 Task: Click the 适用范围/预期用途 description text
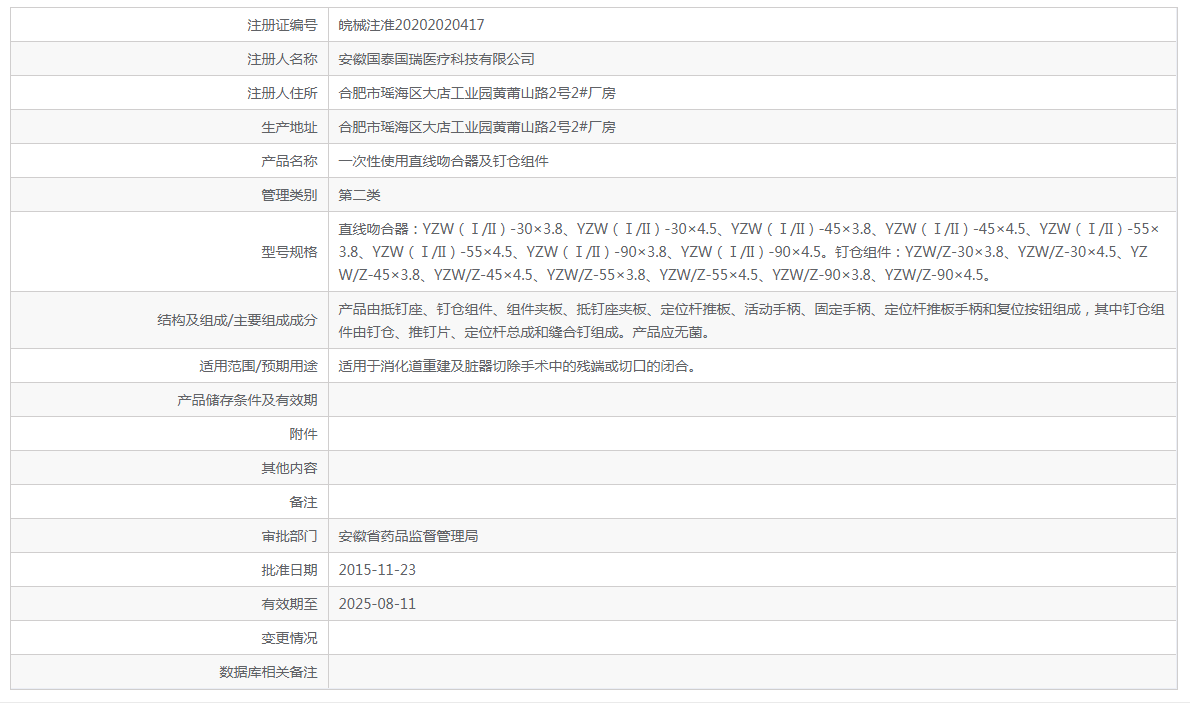coord(500,365)
